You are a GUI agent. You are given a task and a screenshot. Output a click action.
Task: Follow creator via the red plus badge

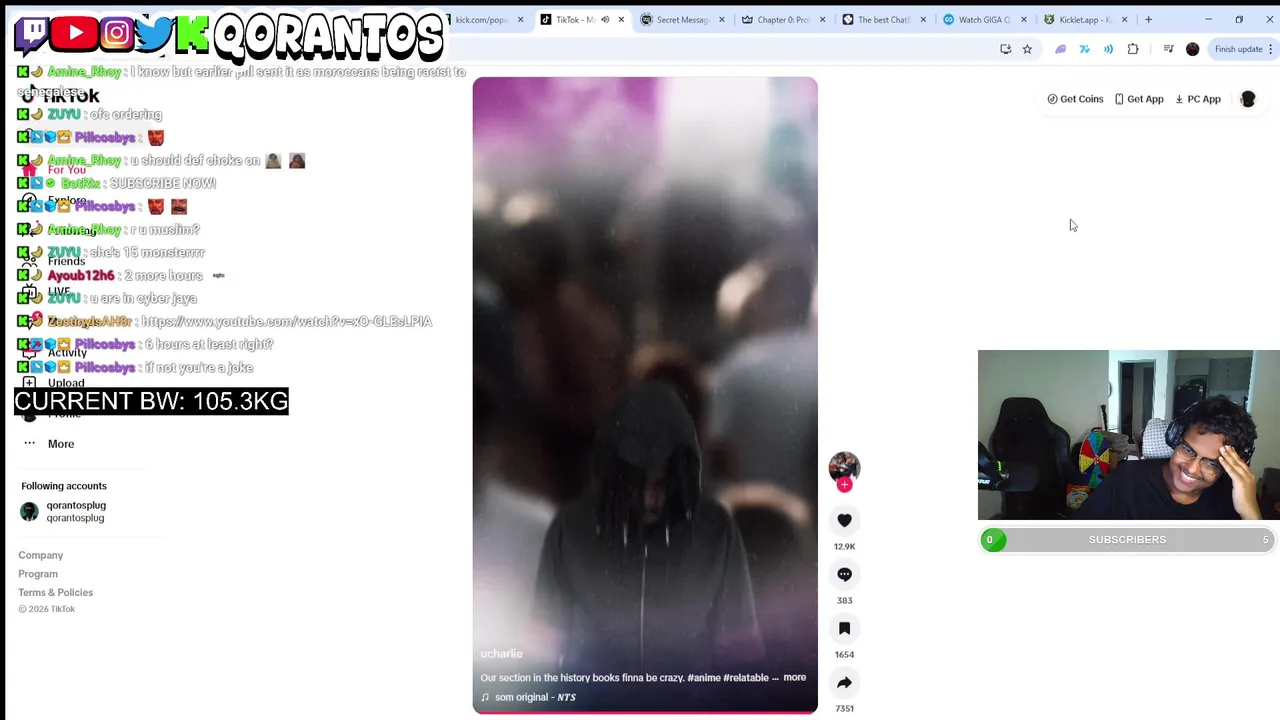coord(844,485)
